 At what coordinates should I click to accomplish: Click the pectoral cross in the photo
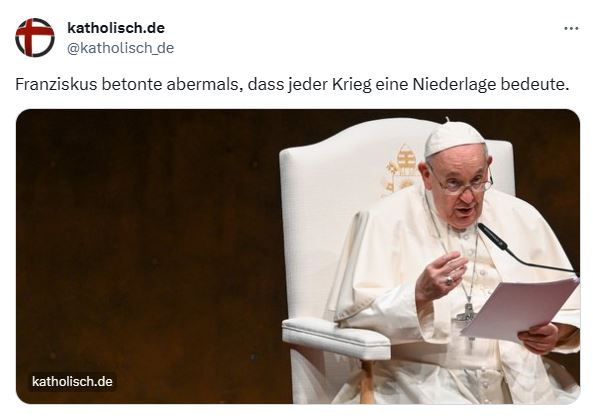[467, 312]
